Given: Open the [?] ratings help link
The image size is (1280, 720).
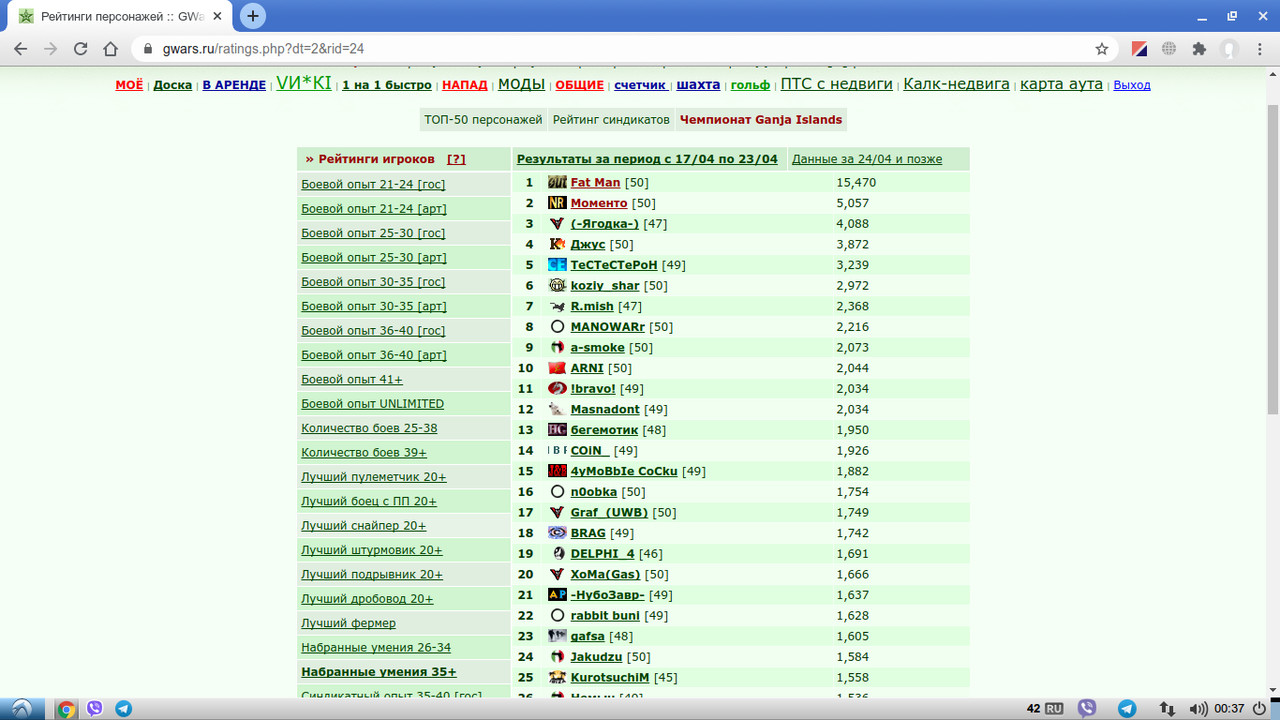Looking at the screenshot, I should [x=456, y=159].
